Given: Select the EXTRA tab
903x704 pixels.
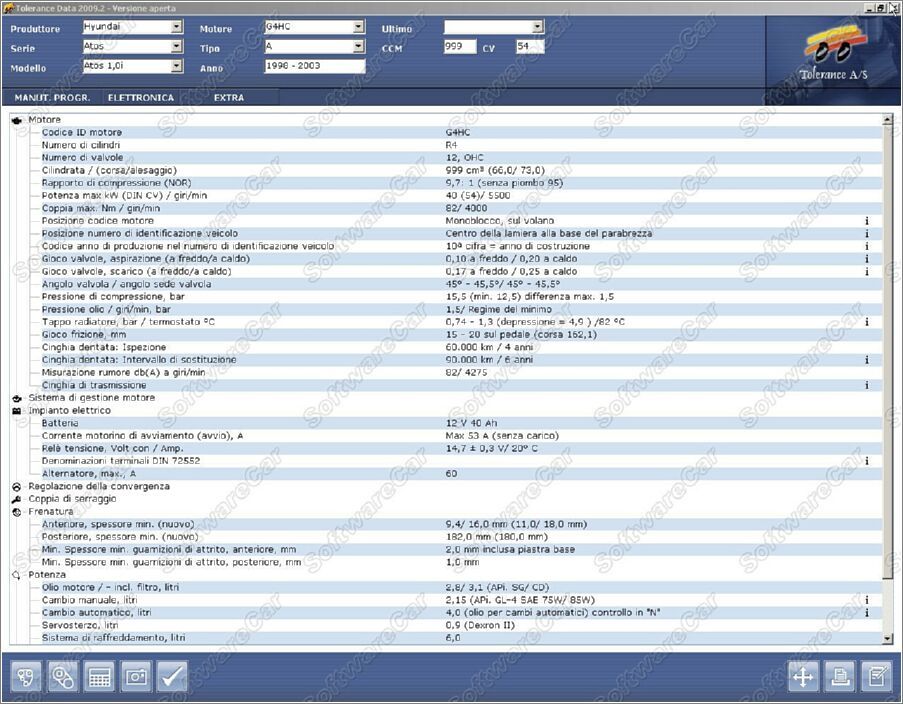Looking at the screenshot, I should (x=228, y=98).
